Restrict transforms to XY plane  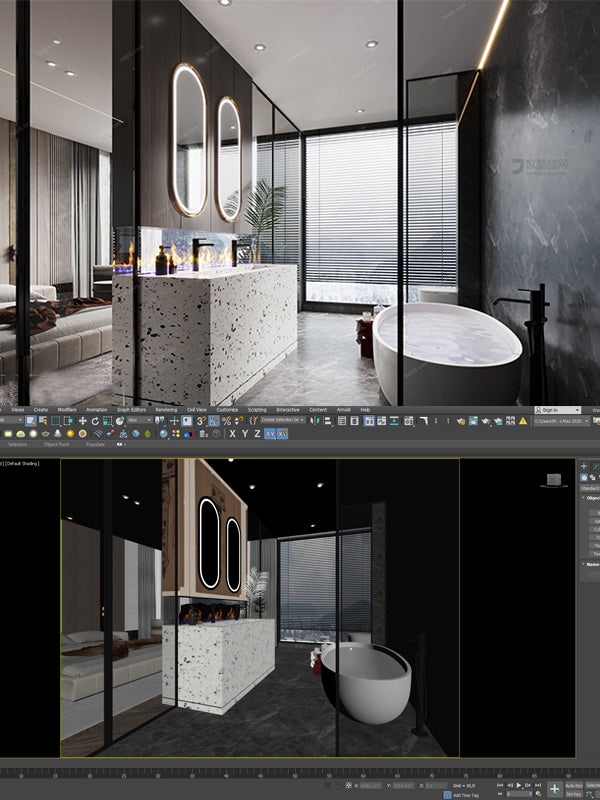(x=270, y=434)
